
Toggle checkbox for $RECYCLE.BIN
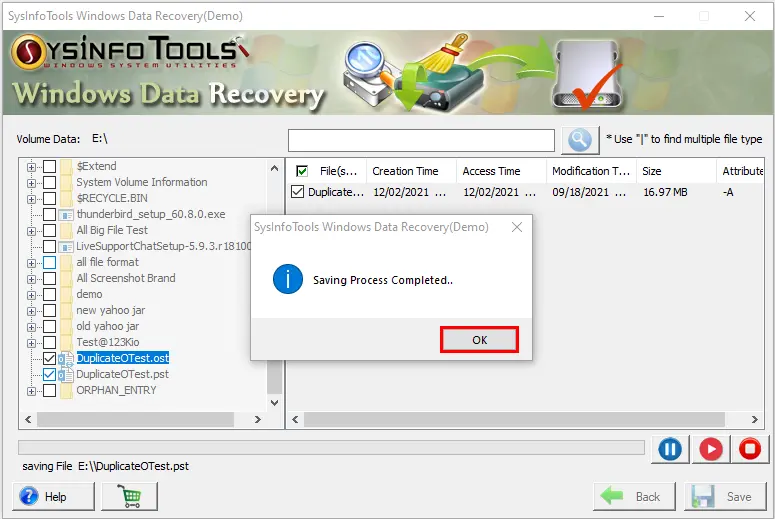point(49,199)
